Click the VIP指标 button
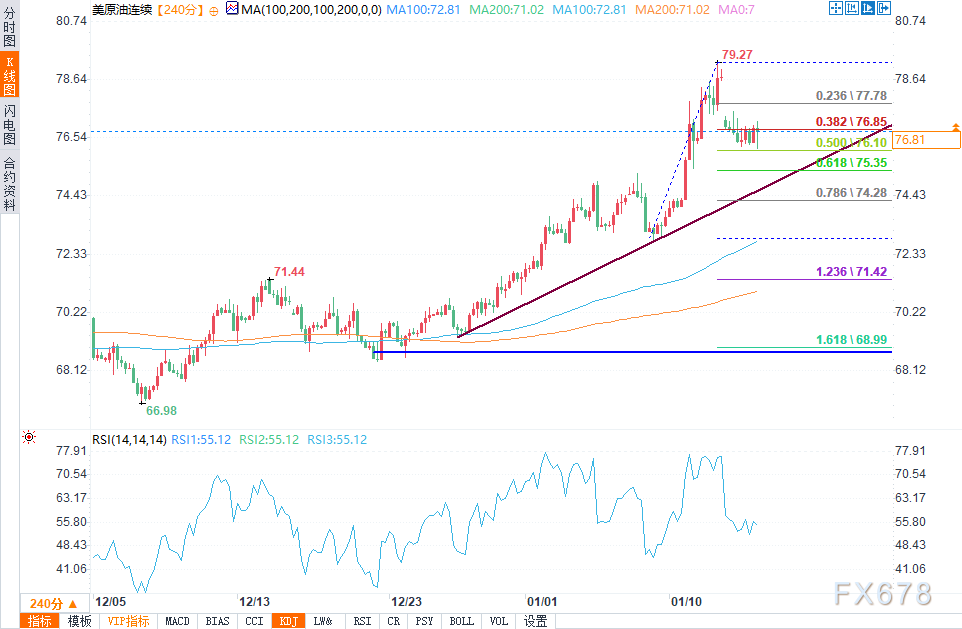Viewport: 962px width, 629px height. (x=128, y=621)
